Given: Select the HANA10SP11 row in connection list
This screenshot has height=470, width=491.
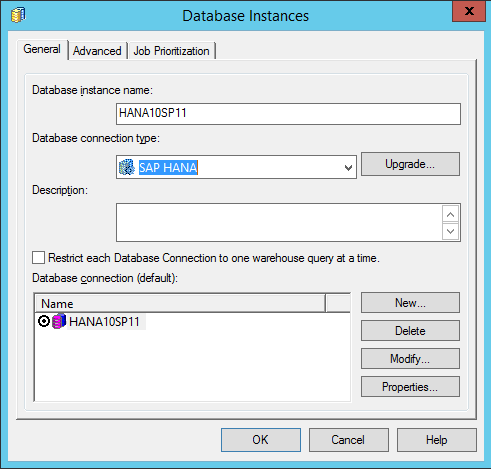Looking at the screenshot, I should tap(193, 321).
